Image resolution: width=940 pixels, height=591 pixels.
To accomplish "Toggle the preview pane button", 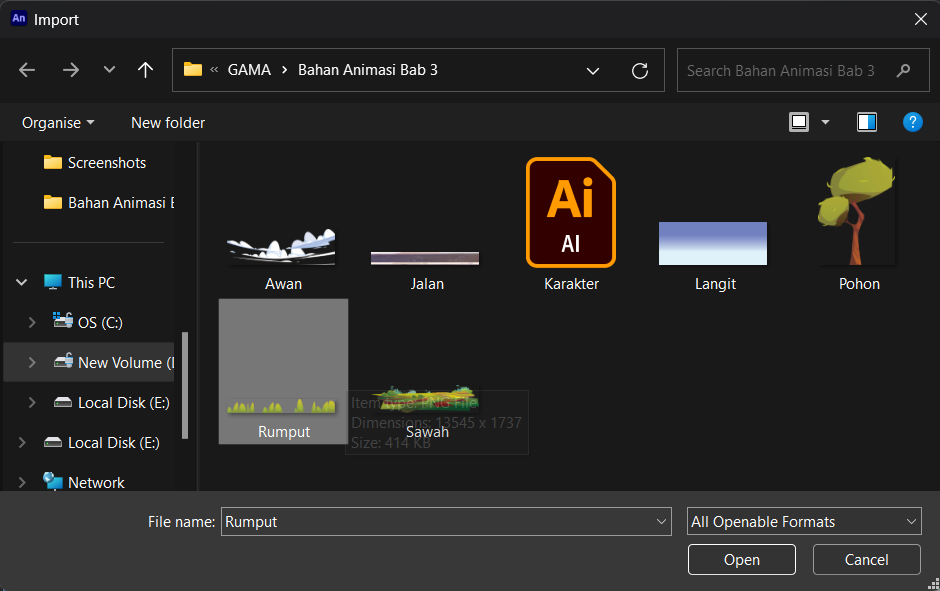I will (x=866, y=122).
